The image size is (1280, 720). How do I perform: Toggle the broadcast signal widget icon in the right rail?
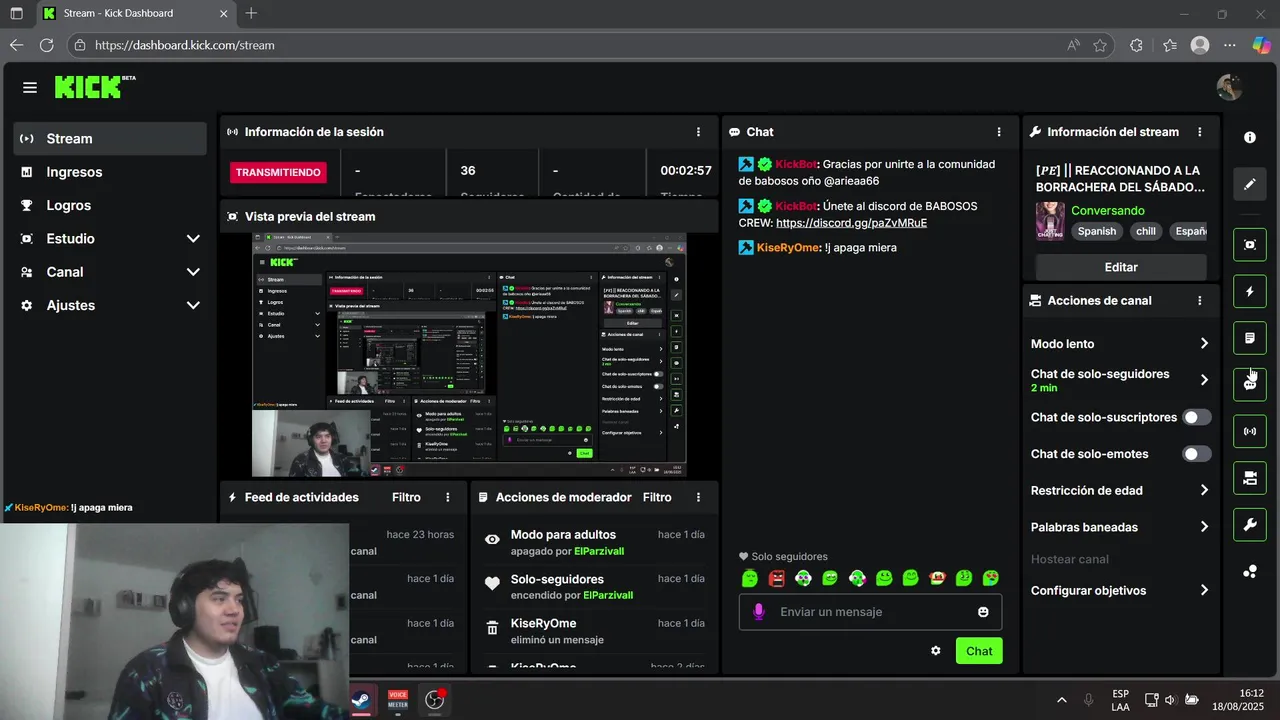(1250, 431)
